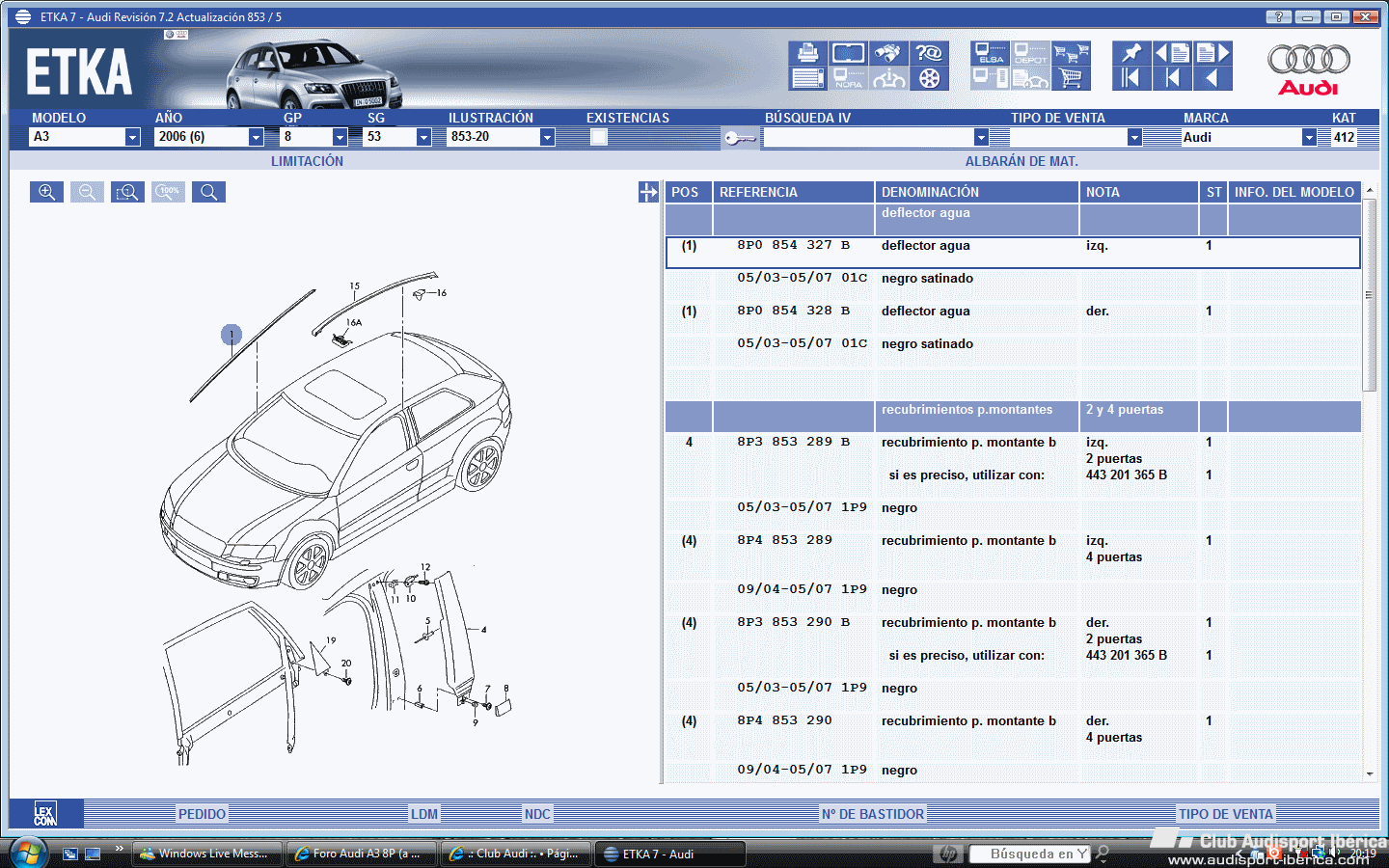This screenshot has height=868, width=1389.
Task: Expand the SG dropdown showing 53
Action: pyautogui.click(x=423, y=137)
